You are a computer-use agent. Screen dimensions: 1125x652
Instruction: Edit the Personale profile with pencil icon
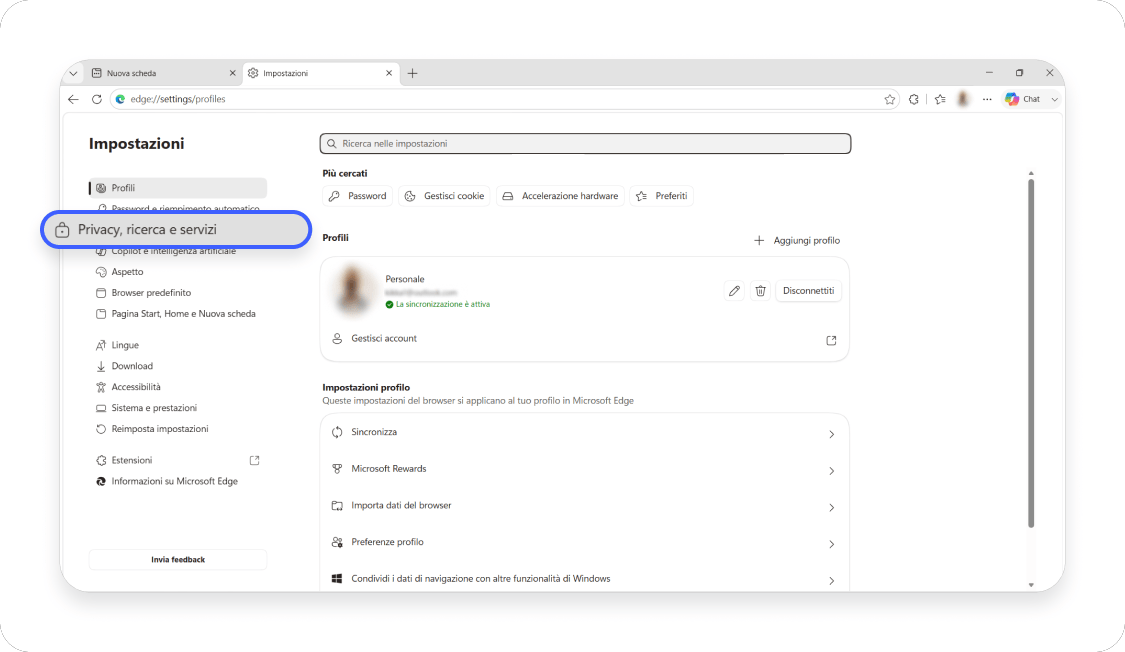pos(734,290)
